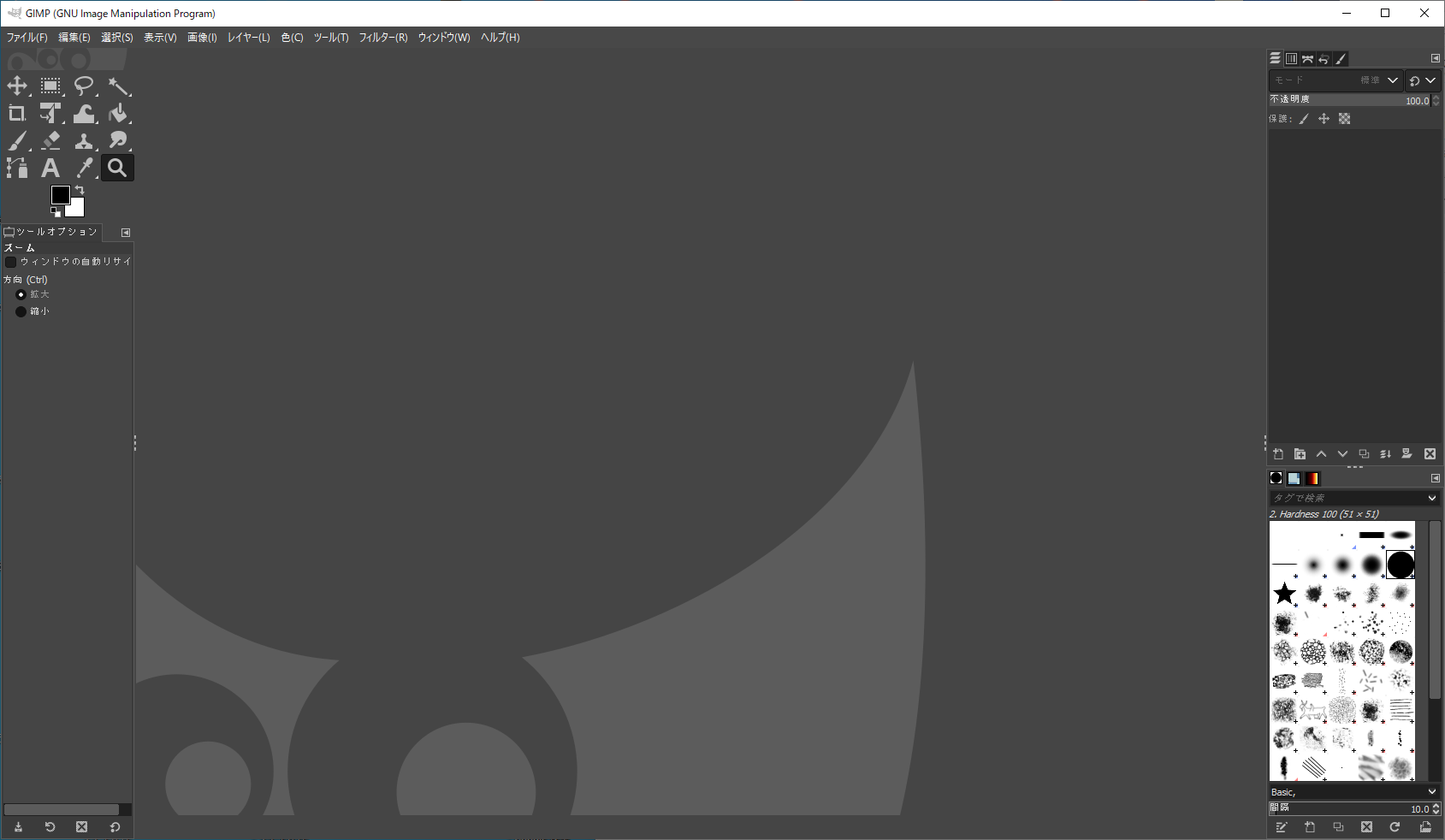The image size is (1445, 840).
Task: Select the Bucket Fill tool
Action: click(x=118, y=113)
